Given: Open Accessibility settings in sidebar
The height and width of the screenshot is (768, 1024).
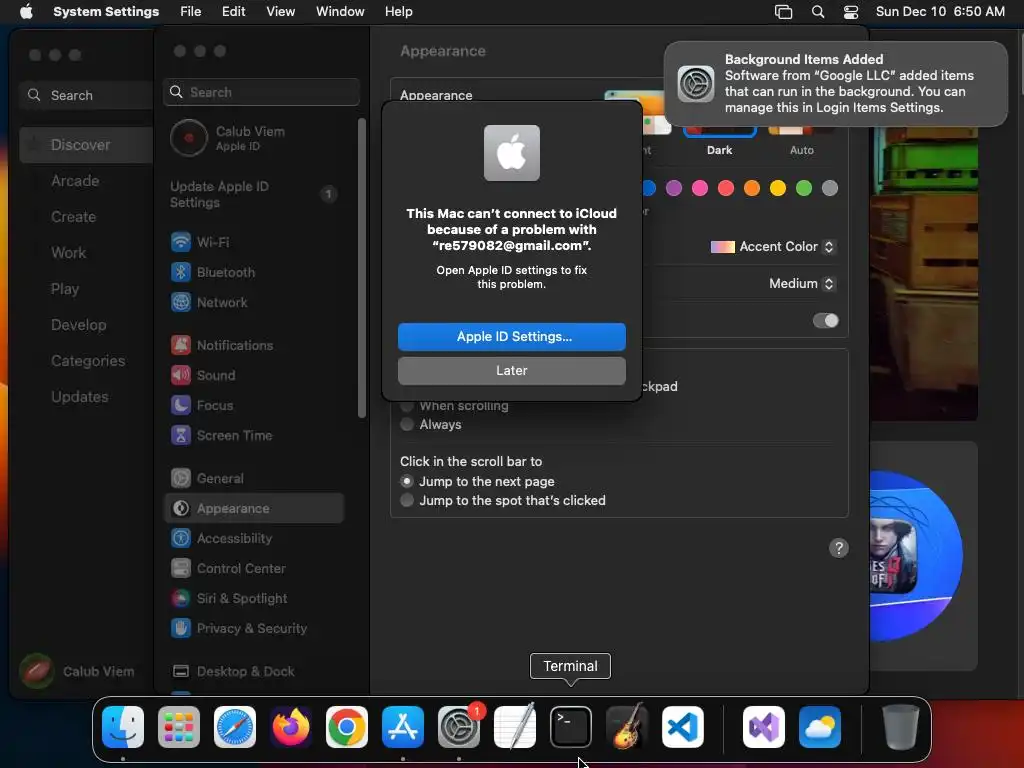Looking at the screenshot, I should pos(255,539).
